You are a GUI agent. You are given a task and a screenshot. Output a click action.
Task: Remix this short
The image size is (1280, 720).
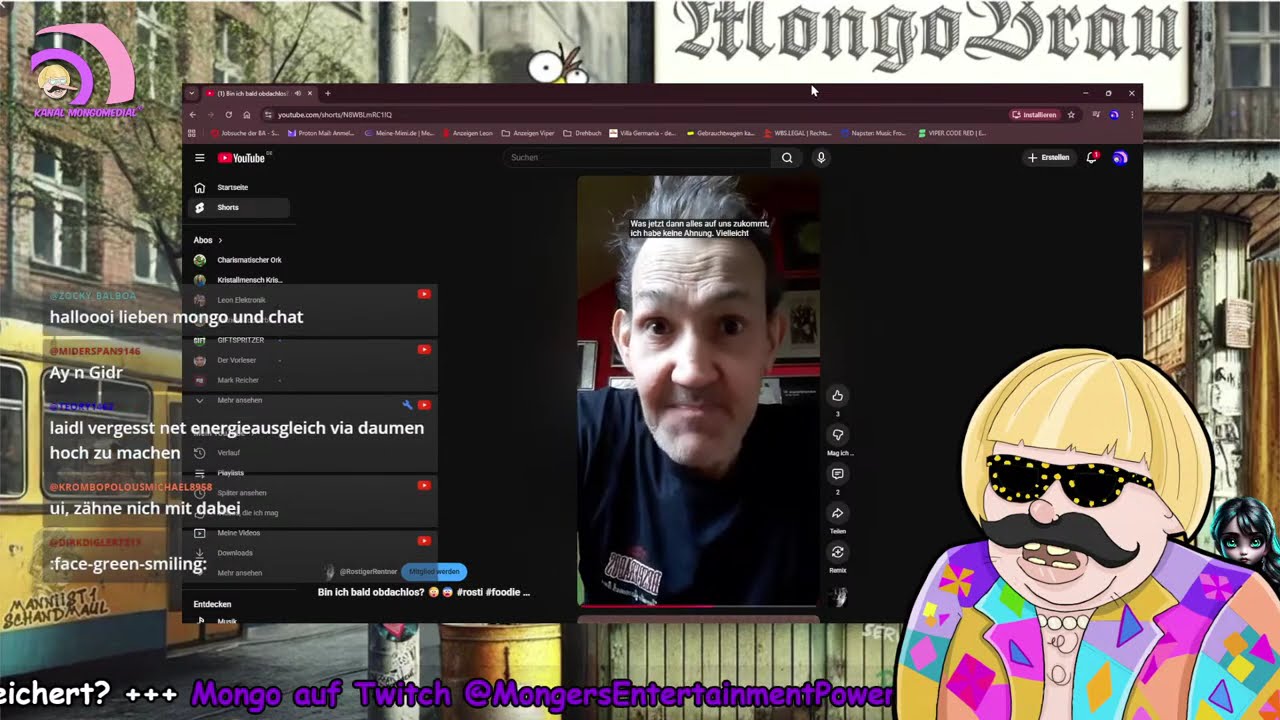click(838, 552)
